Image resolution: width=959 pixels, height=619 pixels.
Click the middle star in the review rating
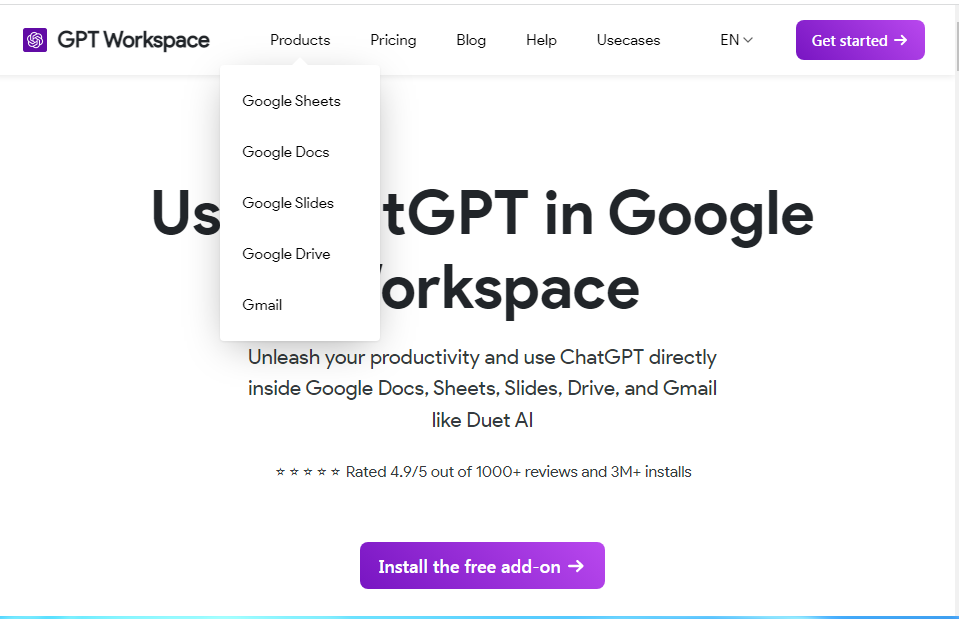(307, 471)
